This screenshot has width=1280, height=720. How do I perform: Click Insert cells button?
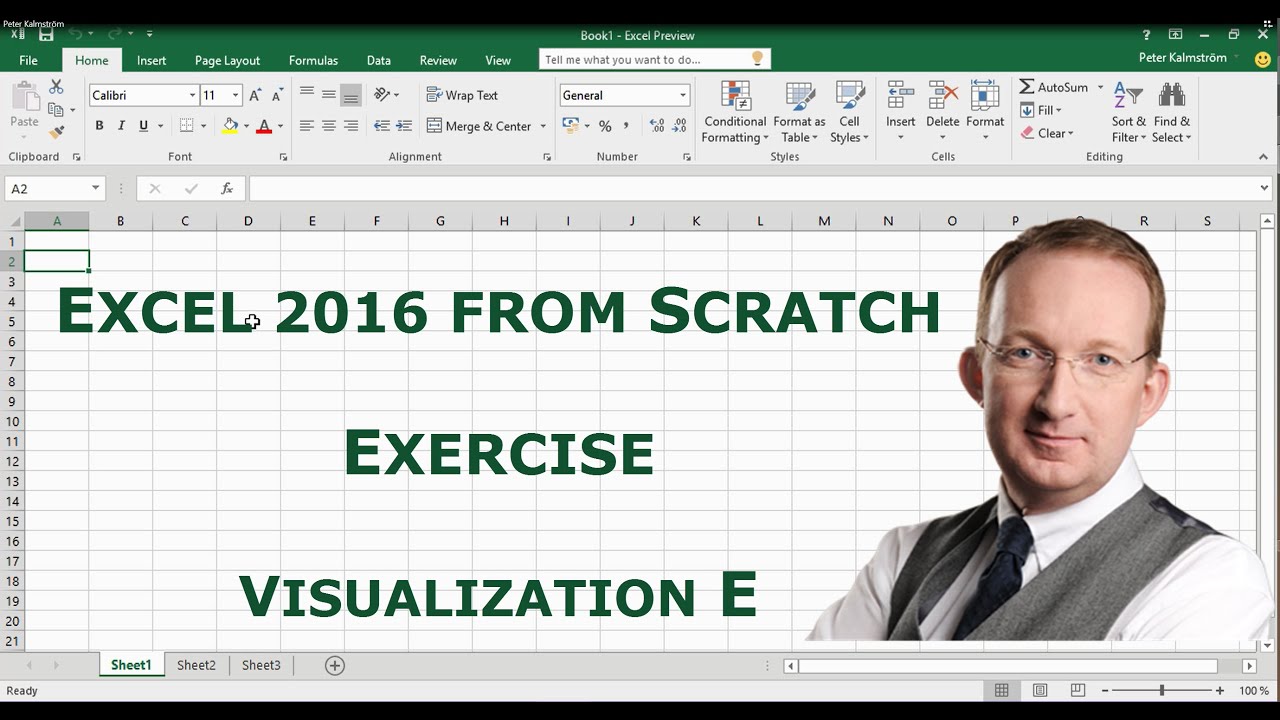pyautogui.click(x=900, y=112)
